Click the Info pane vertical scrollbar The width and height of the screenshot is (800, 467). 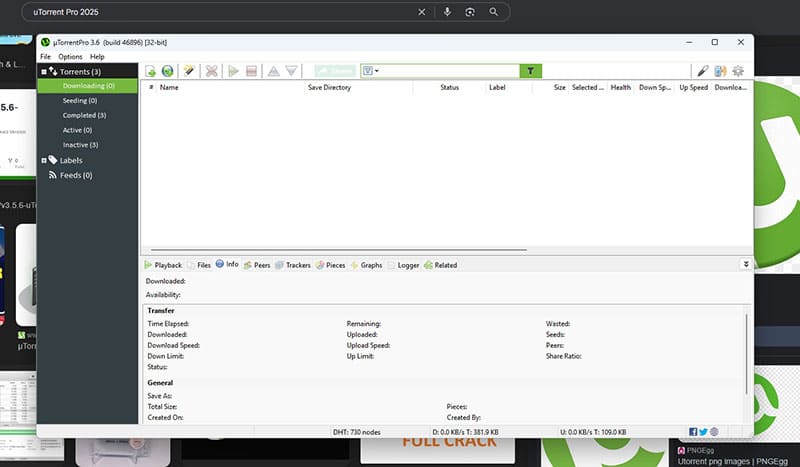click(746, 354)
